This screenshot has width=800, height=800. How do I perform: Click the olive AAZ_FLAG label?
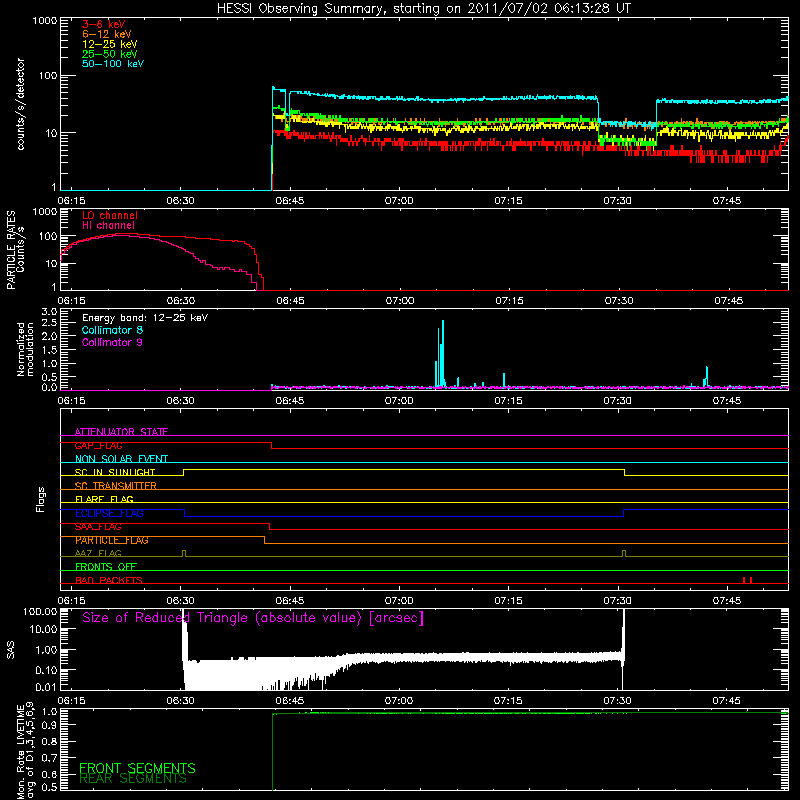coord(98,553)
